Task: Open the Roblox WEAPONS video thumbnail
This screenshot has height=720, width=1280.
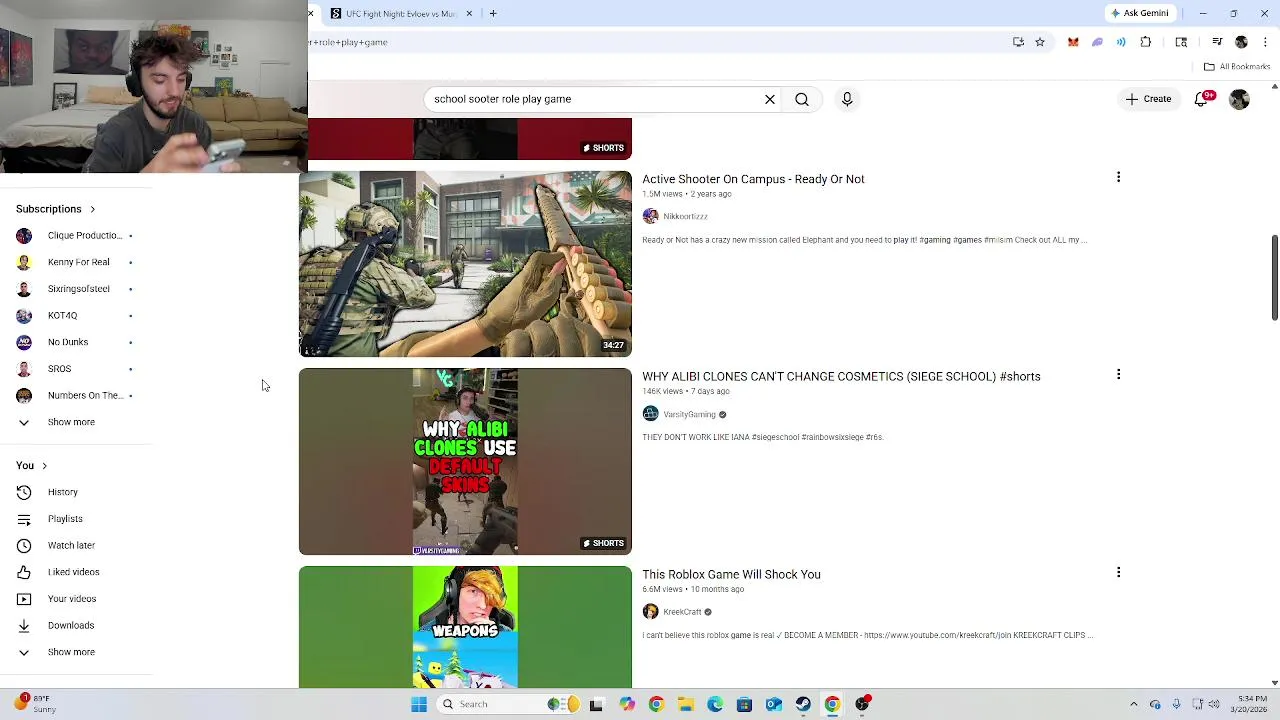Action: [465, 627]
